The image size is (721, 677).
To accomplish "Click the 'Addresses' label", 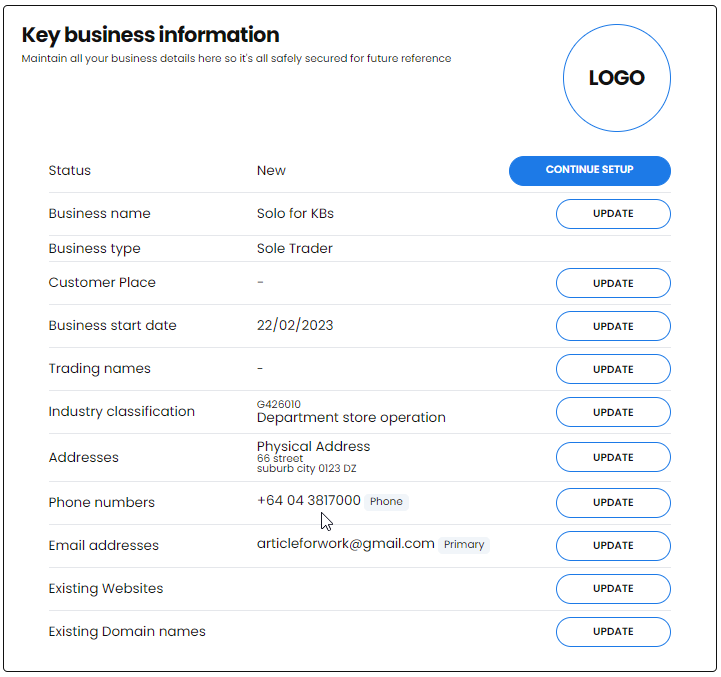I will pyautogui.click(x=84, y=458).
